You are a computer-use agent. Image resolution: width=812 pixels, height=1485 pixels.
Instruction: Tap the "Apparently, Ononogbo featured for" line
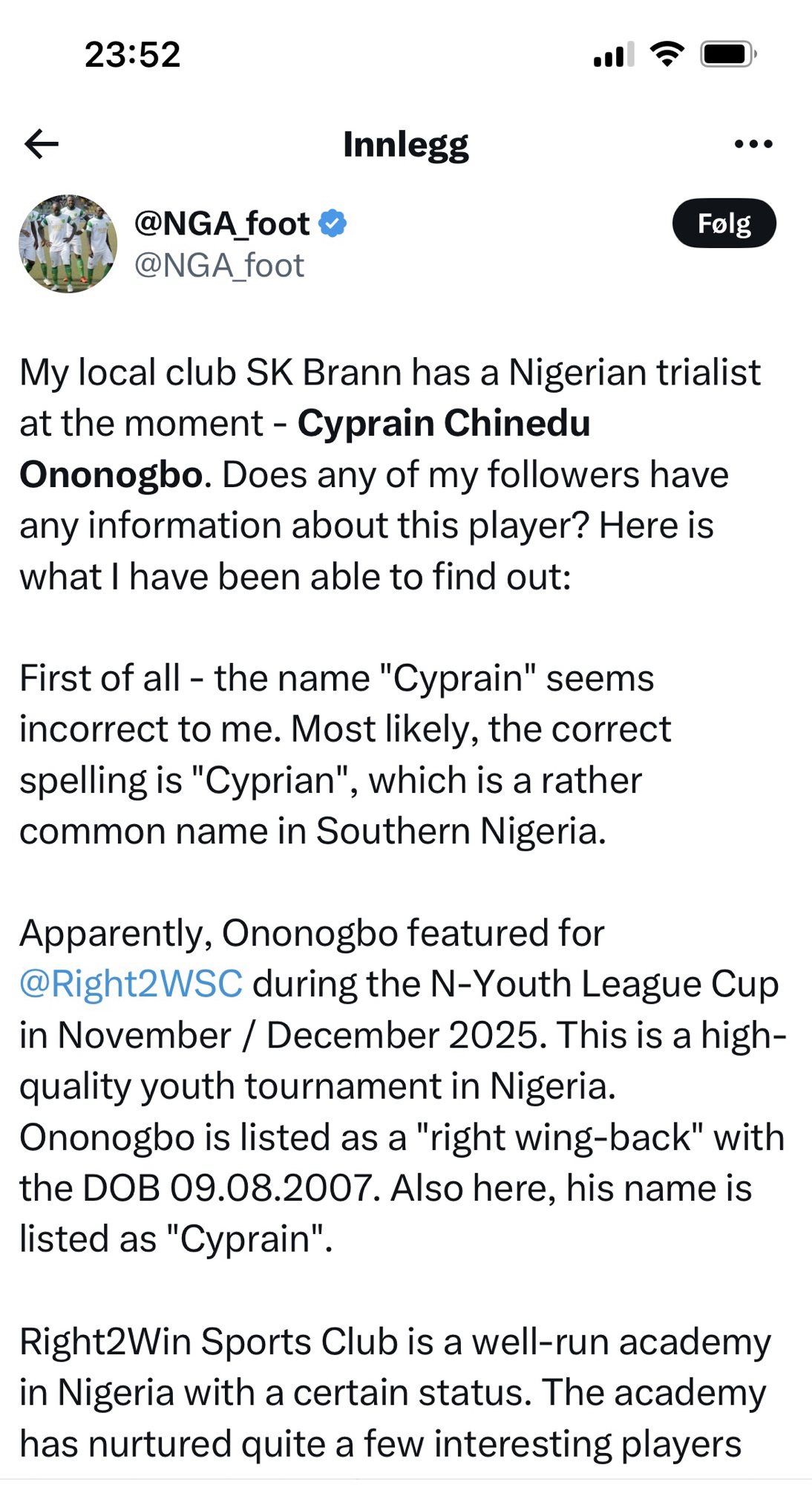(312, 933)
